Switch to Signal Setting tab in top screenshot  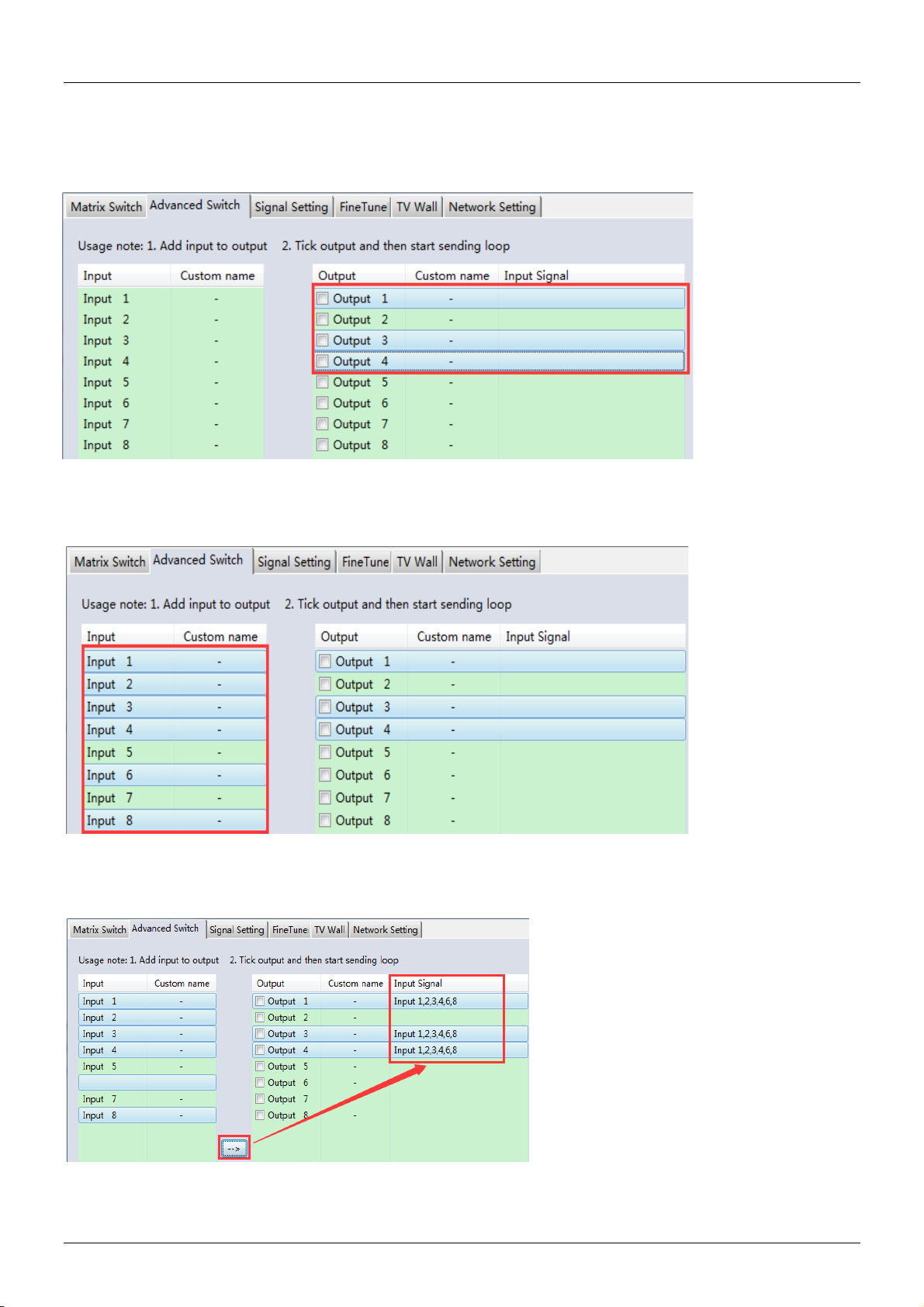point(292,207)
